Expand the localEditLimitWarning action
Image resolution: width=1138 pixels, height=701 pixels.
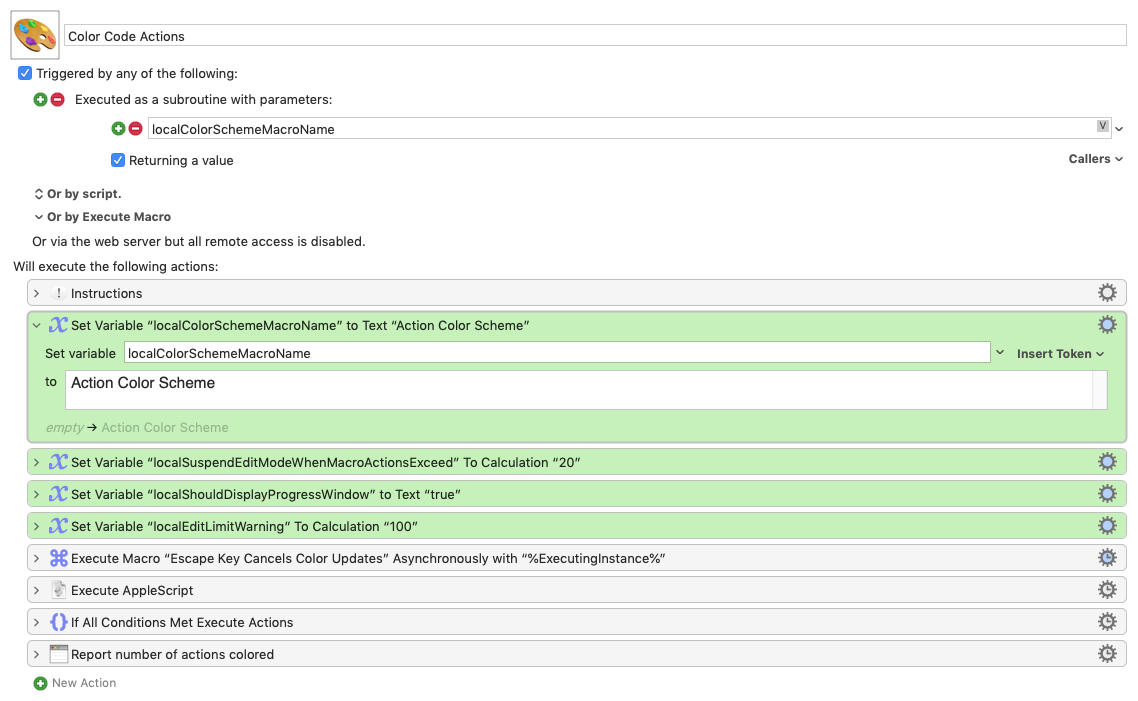click(x=36, y=526)
